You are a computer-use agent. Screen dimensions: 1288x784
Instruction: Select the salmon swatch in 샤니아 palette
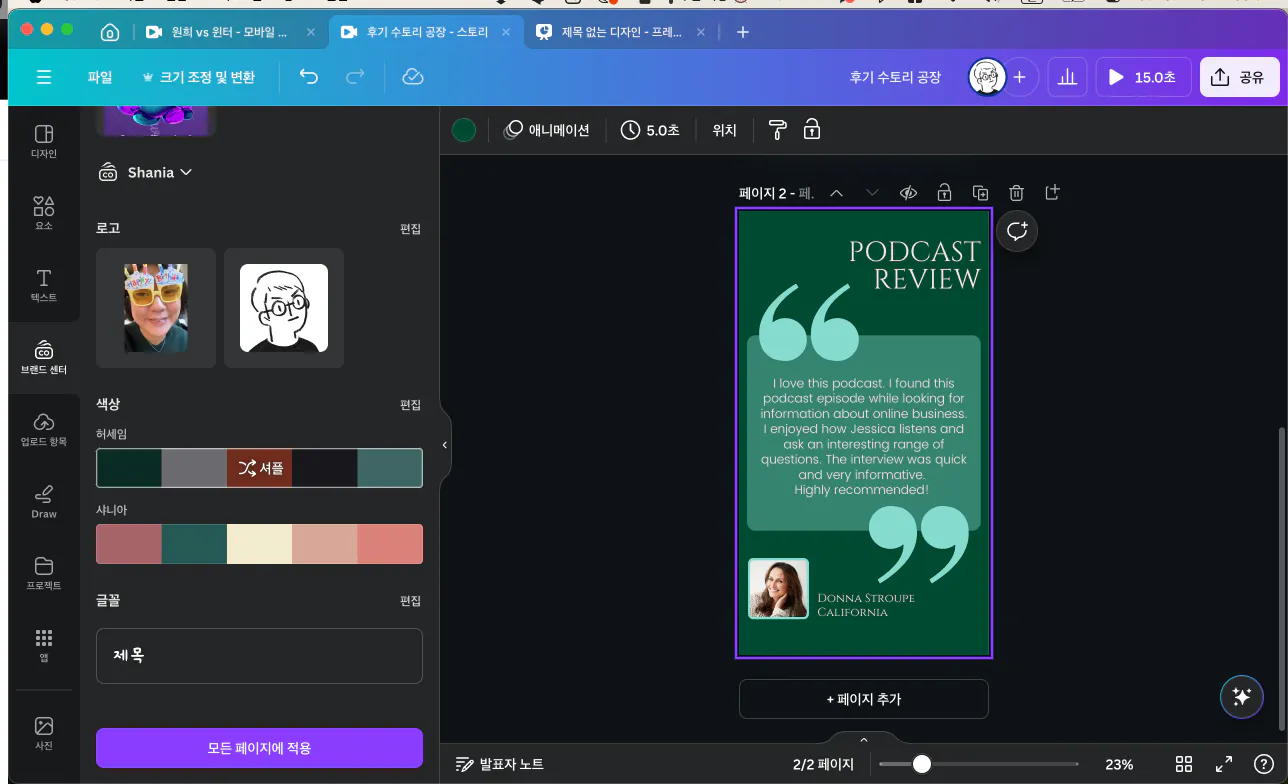click(x=390, y=544)
